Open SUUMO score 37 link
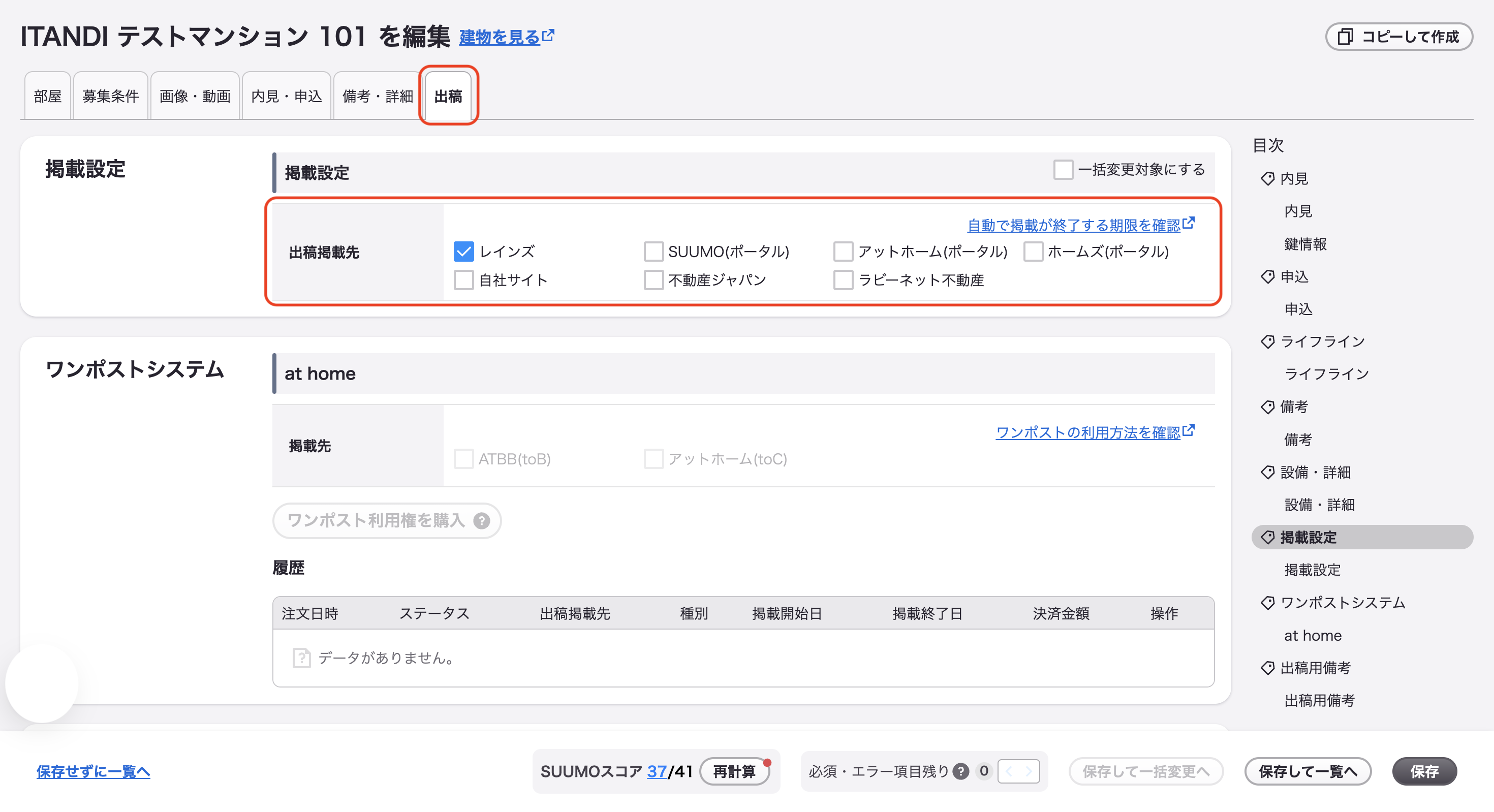Image resolution: width=1494 pixels, height=812 pixels. (657, 771)
